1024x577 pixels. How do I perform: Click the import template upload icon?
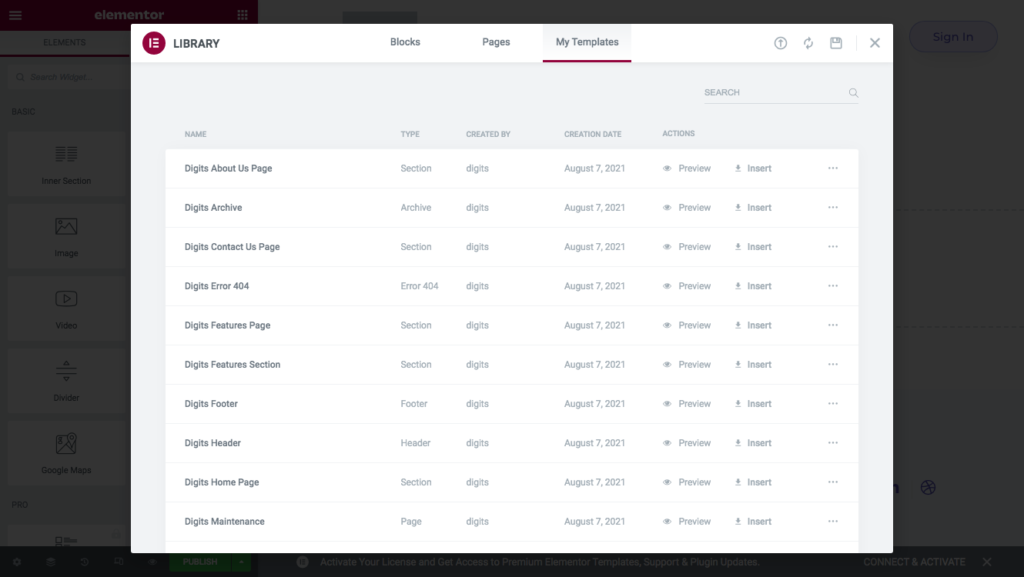[x=780, y=43]
